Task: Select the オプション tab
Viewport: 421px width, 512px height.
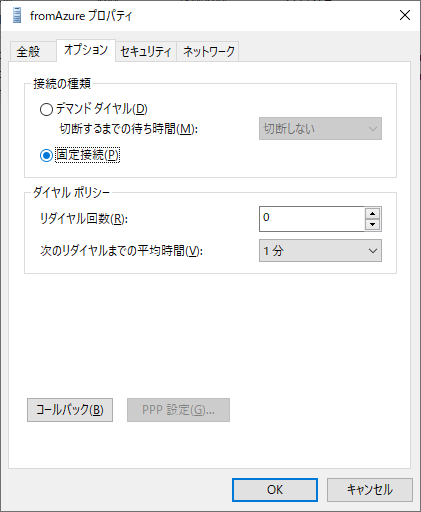Action: 86,50
